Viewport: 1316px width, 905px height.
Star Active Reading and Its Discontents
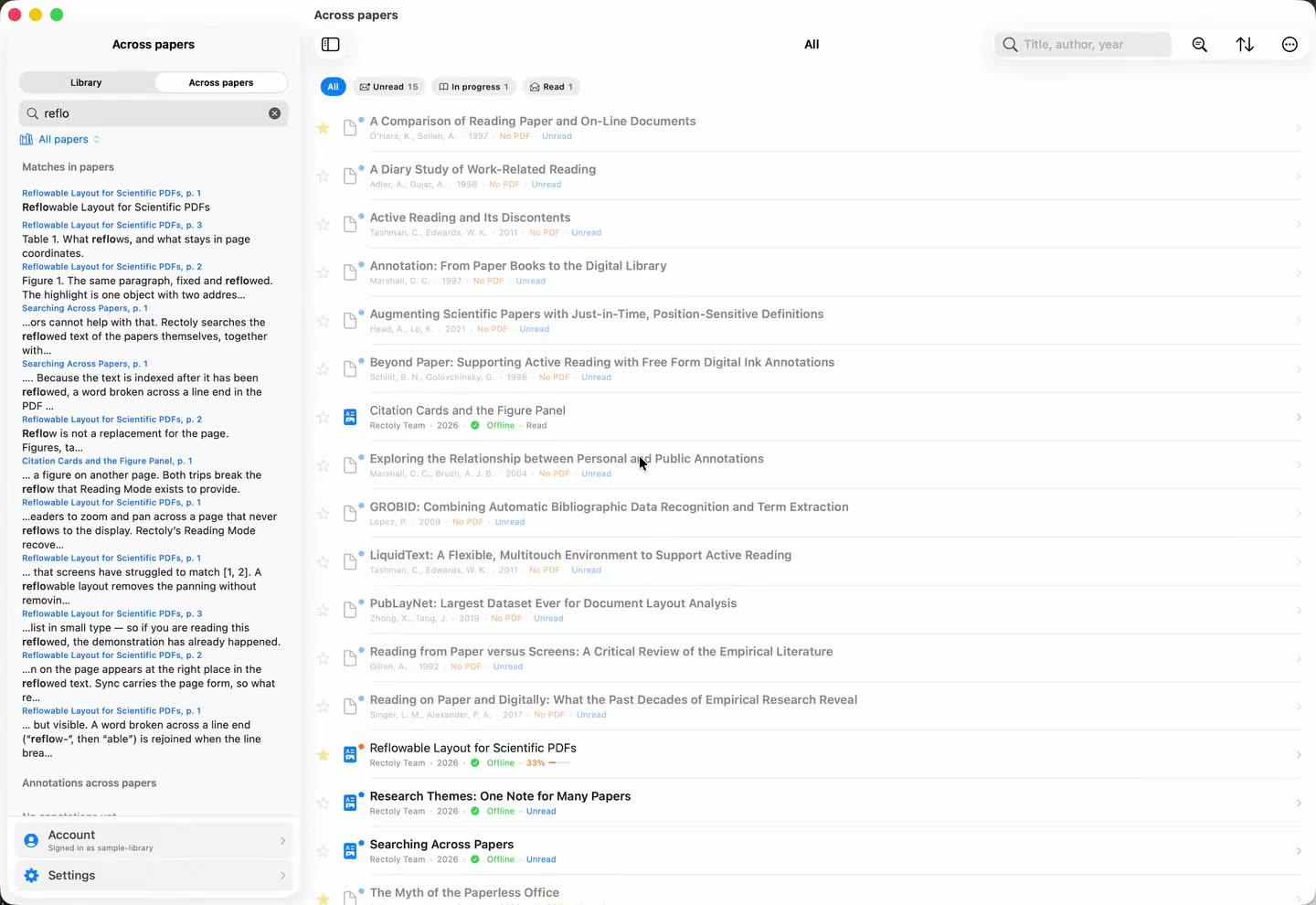point(323,225)
